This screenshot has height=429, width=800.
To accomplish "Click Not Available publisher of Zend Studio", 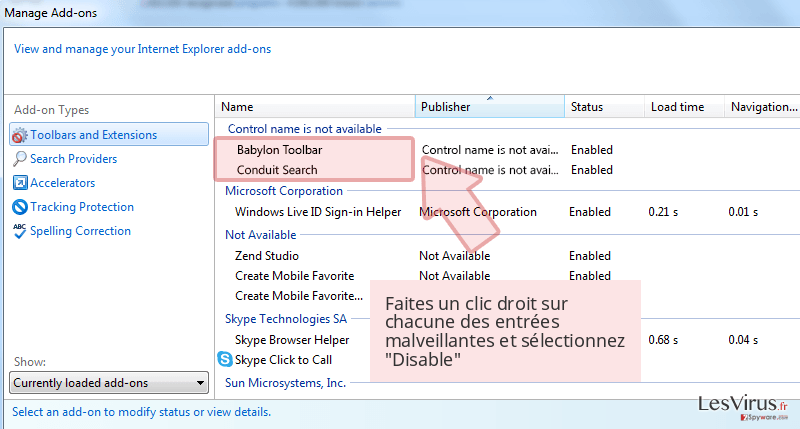I will pyautogui.click(x=454, y=256).
